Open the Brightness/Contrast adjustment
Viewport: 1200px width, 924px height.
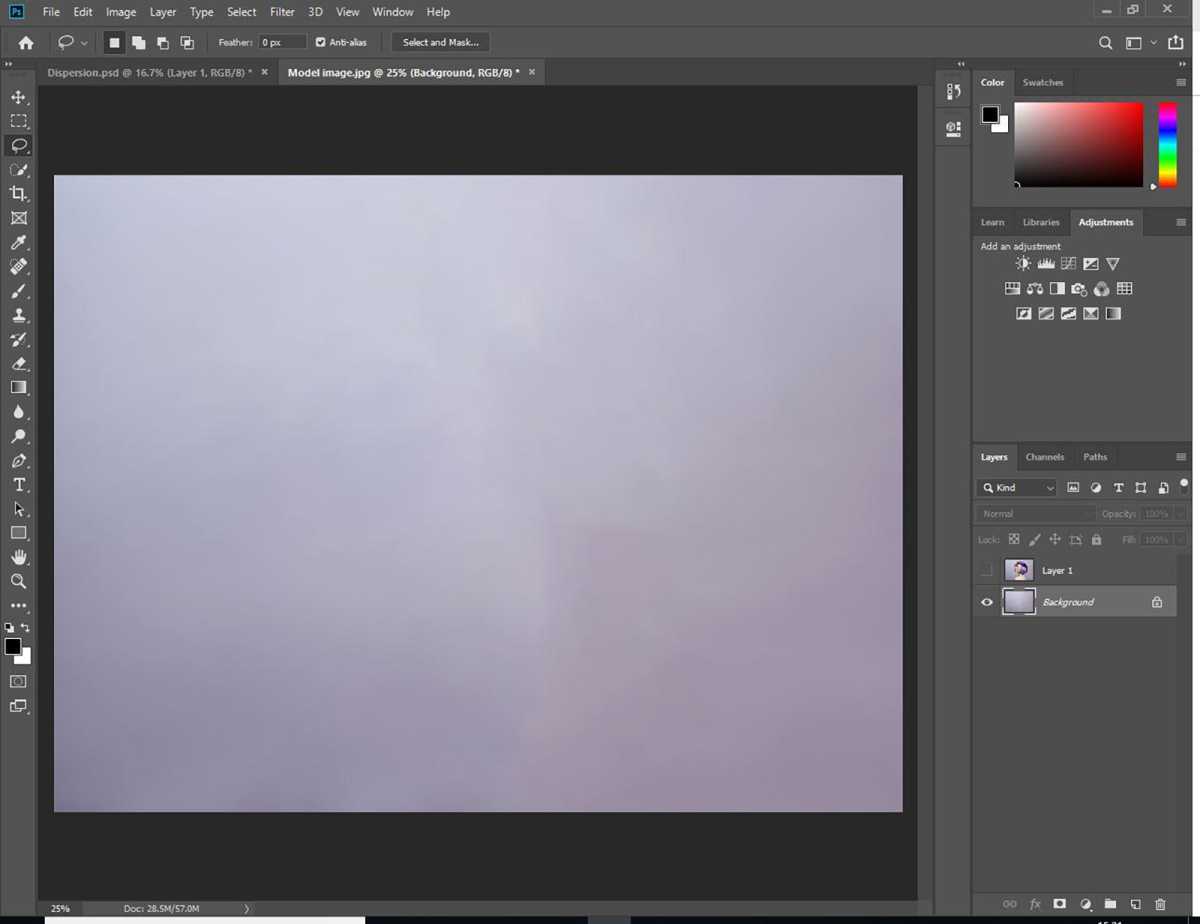pyautogui.click(x=1023, y=263)
